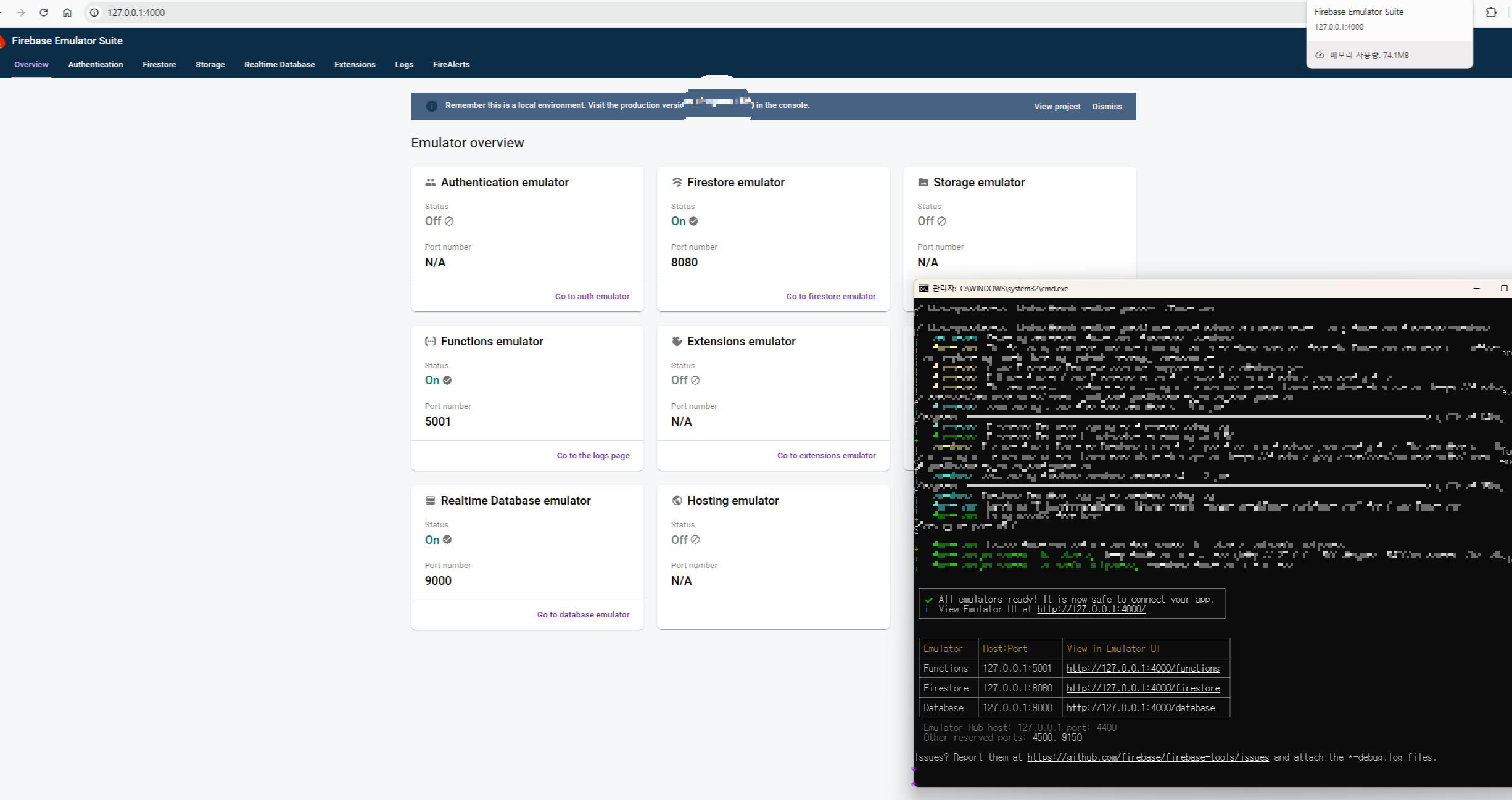Click the site information icon in address bar
The image size is (1512, 800).
pos(94,12)
